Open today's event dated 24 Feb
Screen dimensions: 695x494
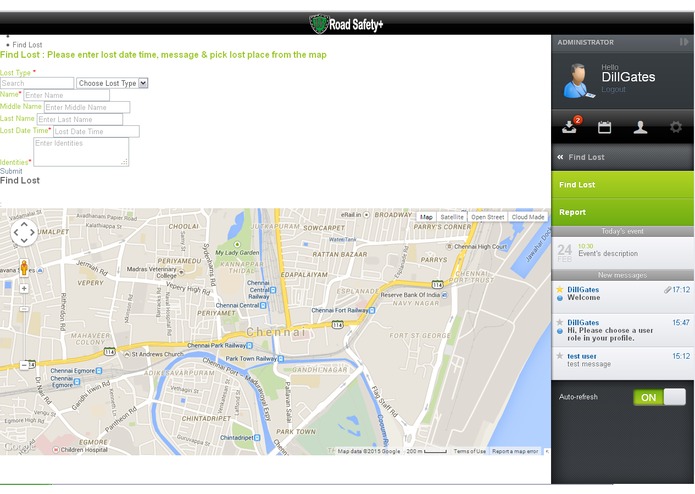click(623, 253)
